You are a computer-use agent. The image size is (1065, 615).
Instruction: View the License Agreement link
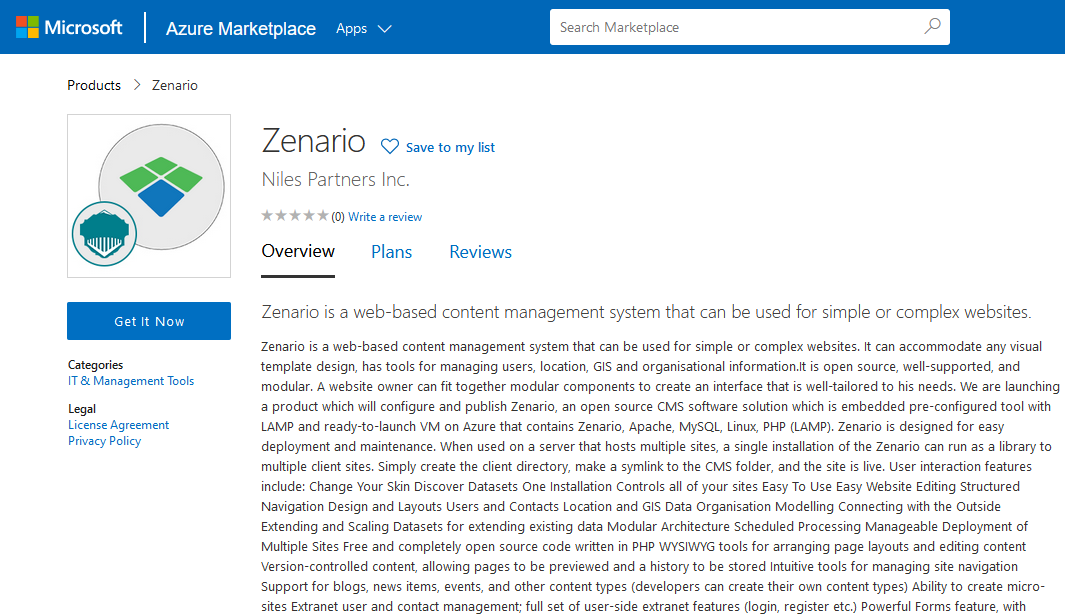(118, 425)
